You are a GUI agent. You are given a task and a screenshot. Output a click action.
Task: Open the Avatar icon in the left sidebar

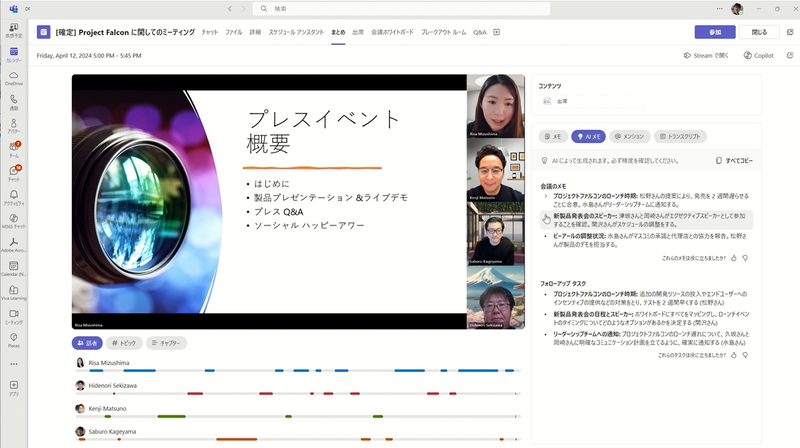[x=14, y=126]
